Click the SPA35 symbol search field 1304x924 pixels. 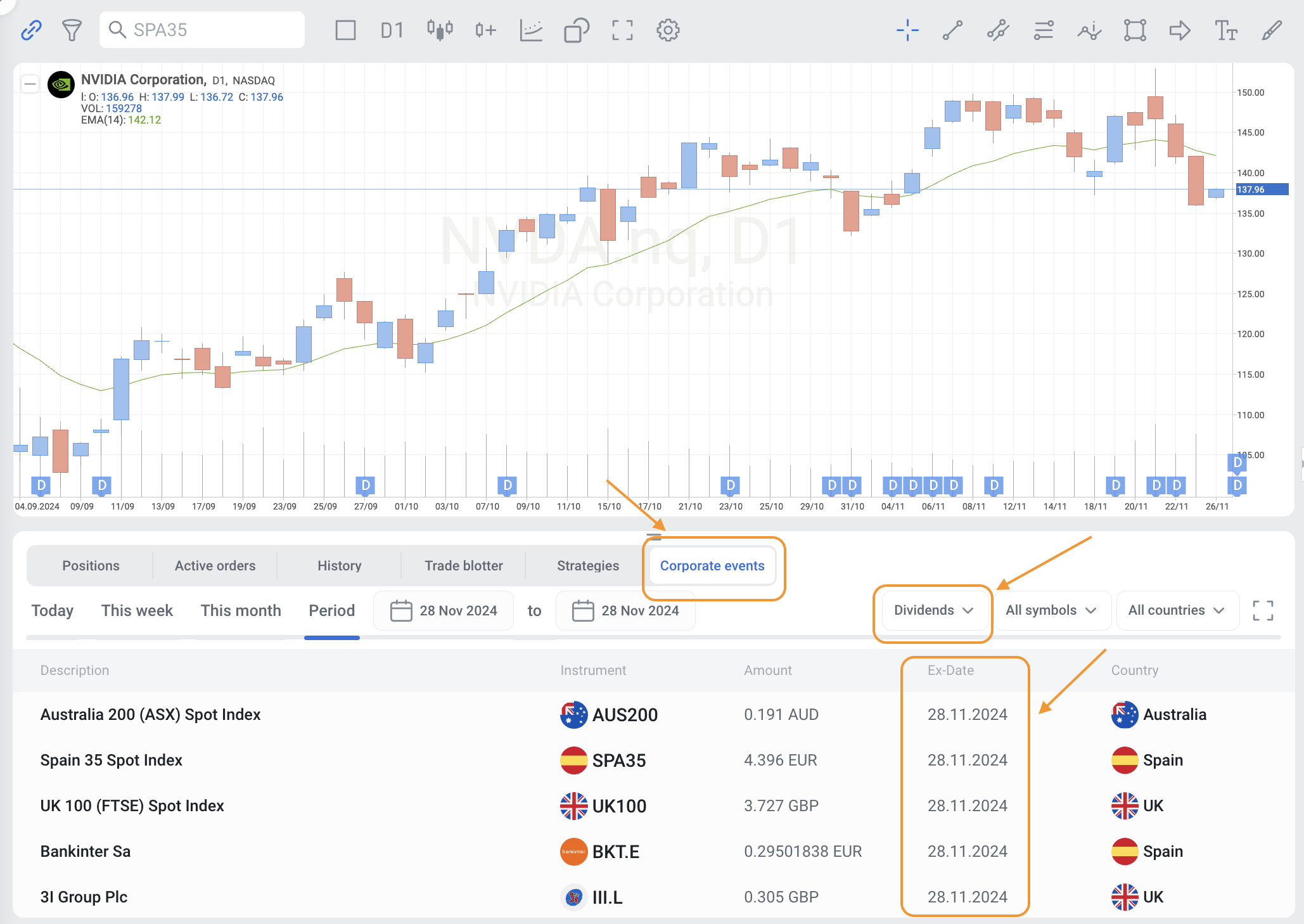point(203,30)
